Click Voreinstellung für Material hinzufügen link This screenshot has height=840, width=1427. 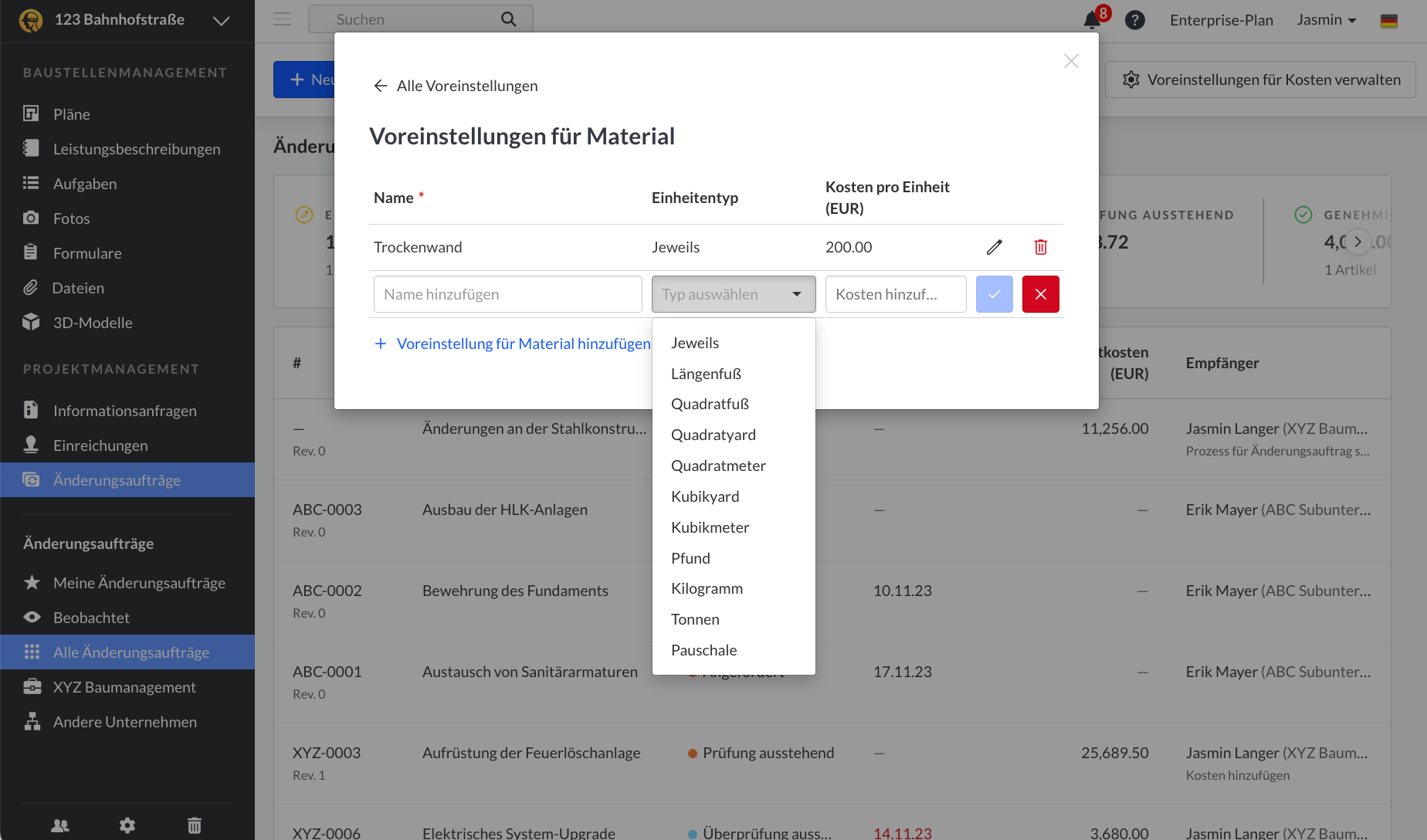click(512, 344)
